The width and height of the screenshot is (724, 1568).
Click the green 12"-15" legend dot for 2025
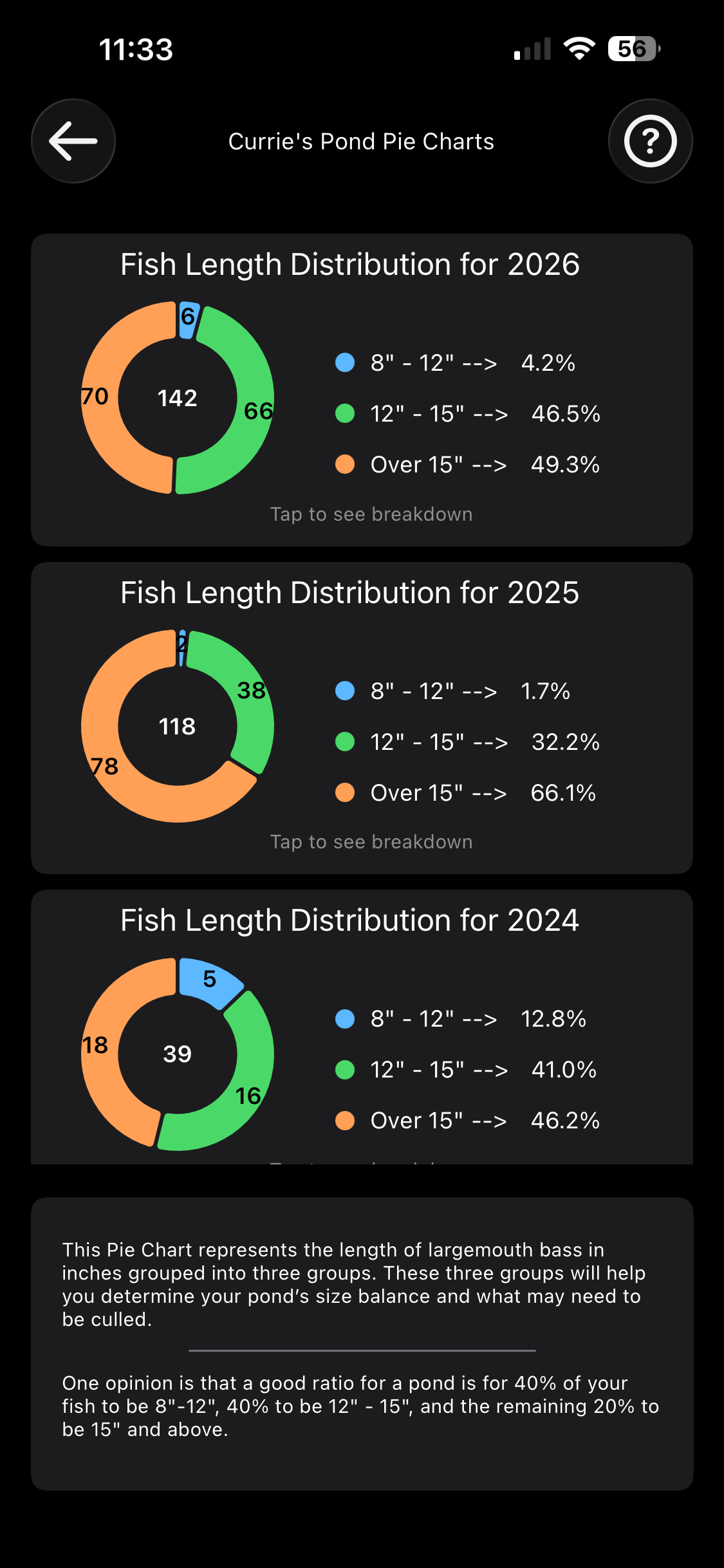(x=345, y=742)
